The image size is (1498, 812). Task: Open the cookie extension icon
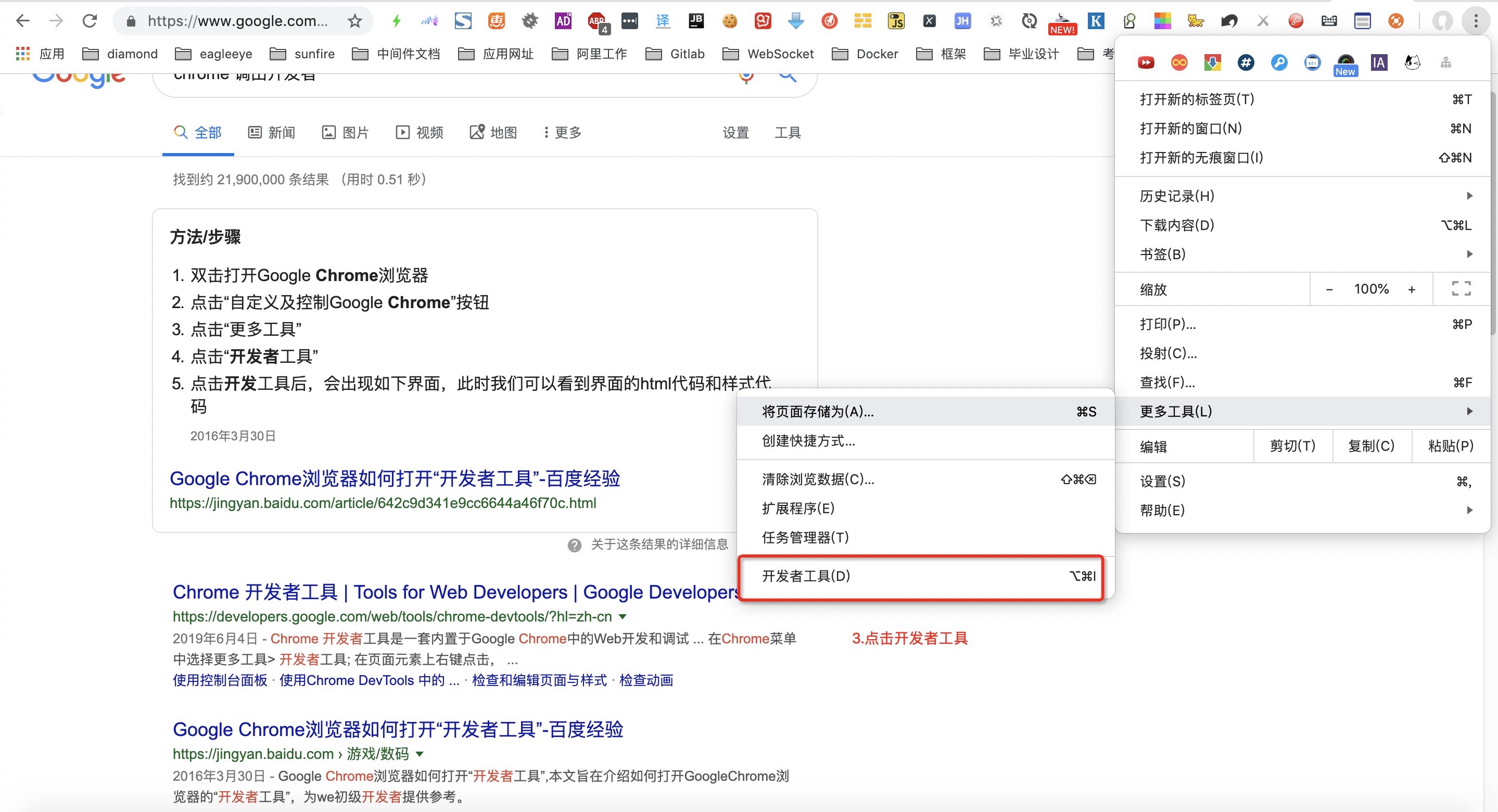729,21
